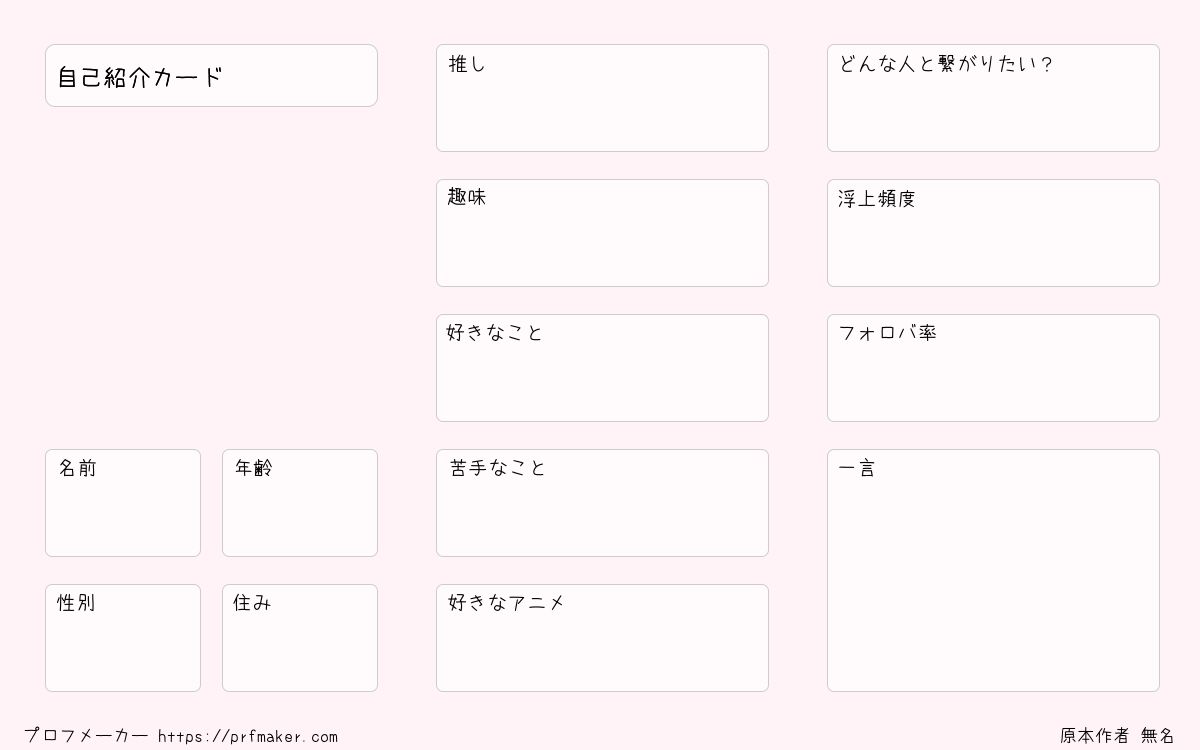Click the 性別 gender box
Image resolution: width=1200 pixels, height=750 pixels.
coord(123,638)
